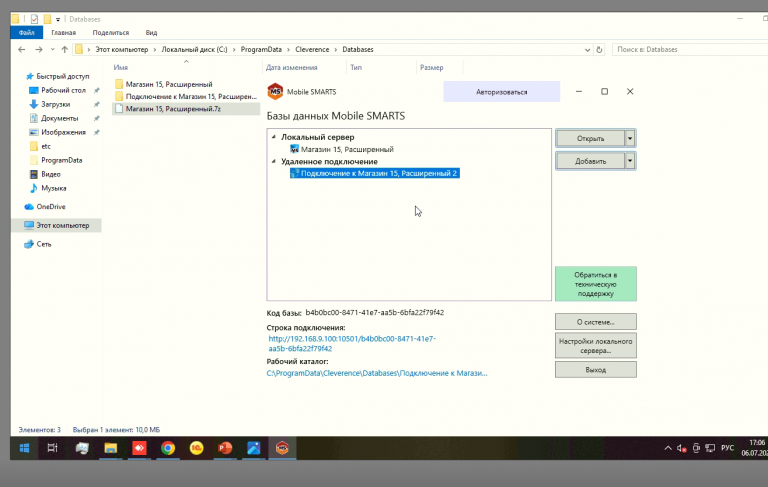Sort by the Дата изменения column header

[x=291, y=68]
